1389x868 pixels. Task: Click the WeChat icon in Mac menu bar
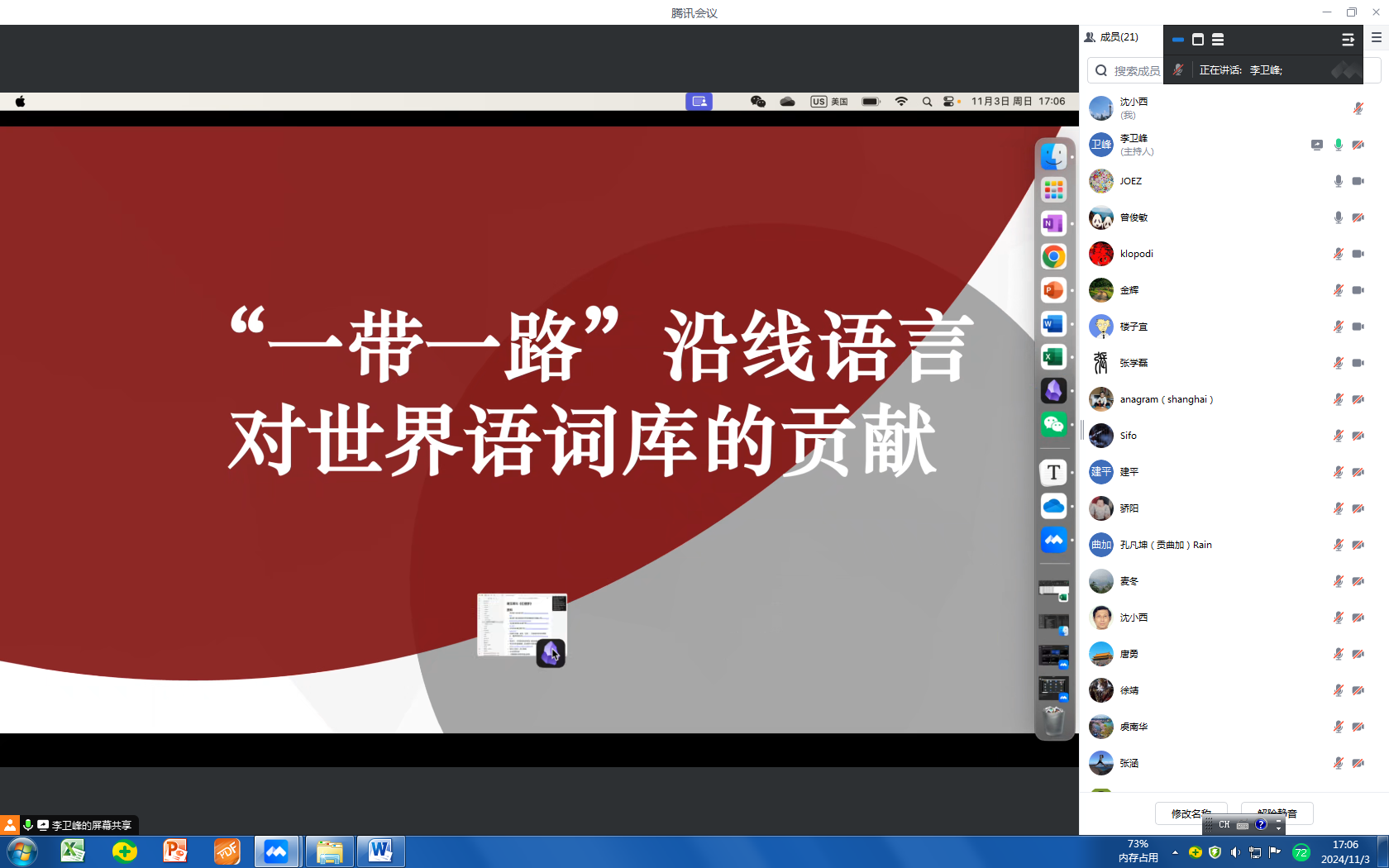pyautogui.click(x=757, y=102)
